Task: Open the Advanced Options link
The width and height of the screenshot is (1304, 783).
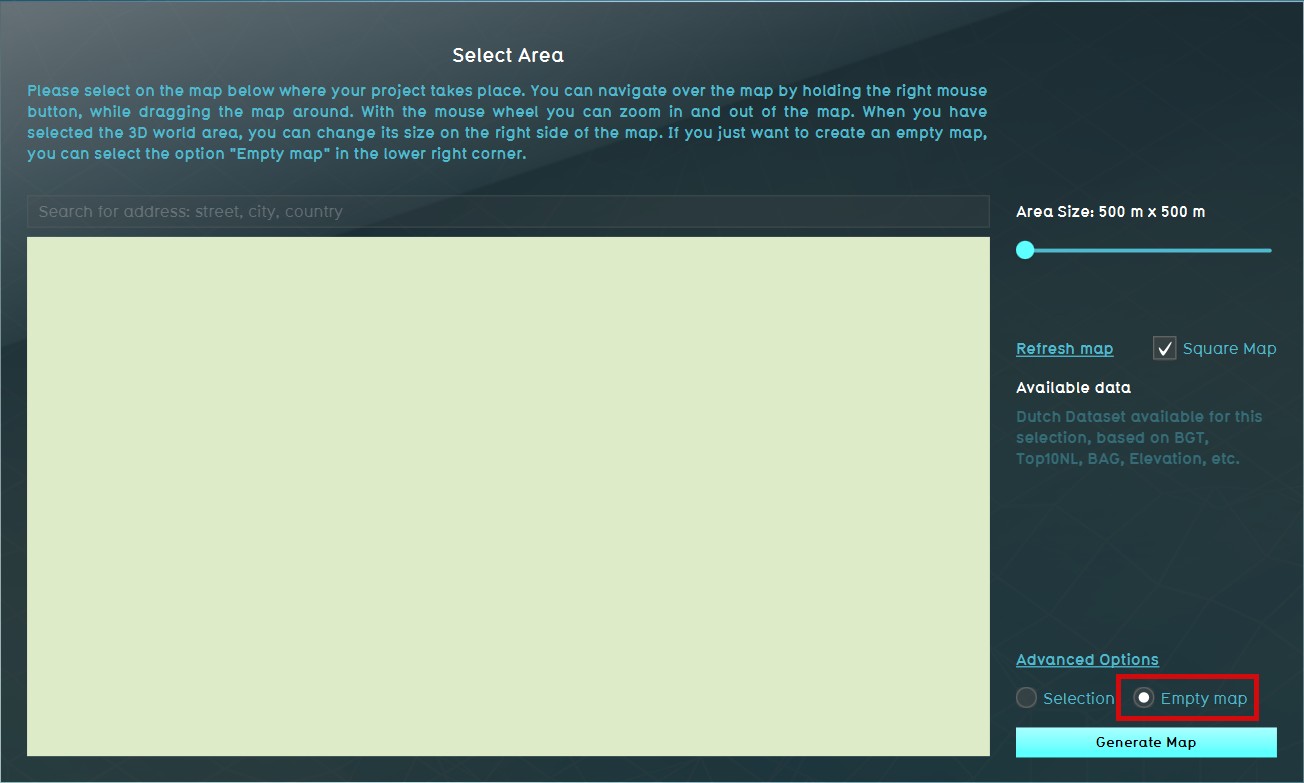Action: (x=1087, y=660)
